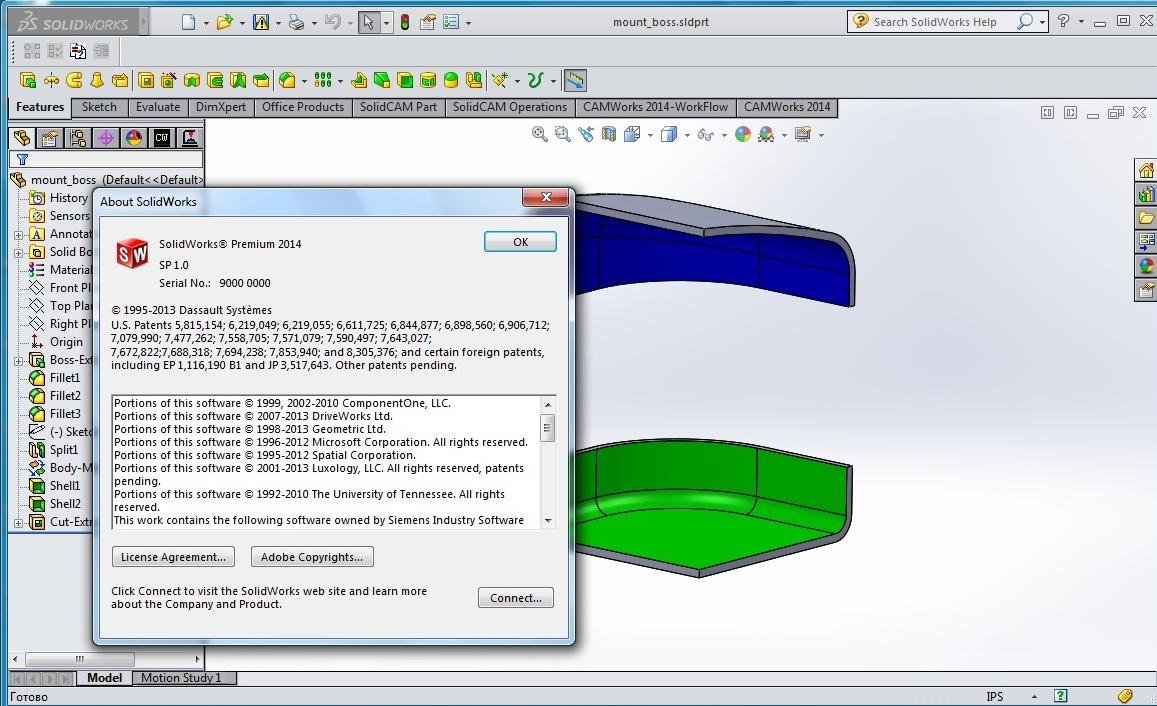Select the Rib tool
The width and height of the screenshot is (1157, 706).
pyautogui.click(x=359, y=80)
